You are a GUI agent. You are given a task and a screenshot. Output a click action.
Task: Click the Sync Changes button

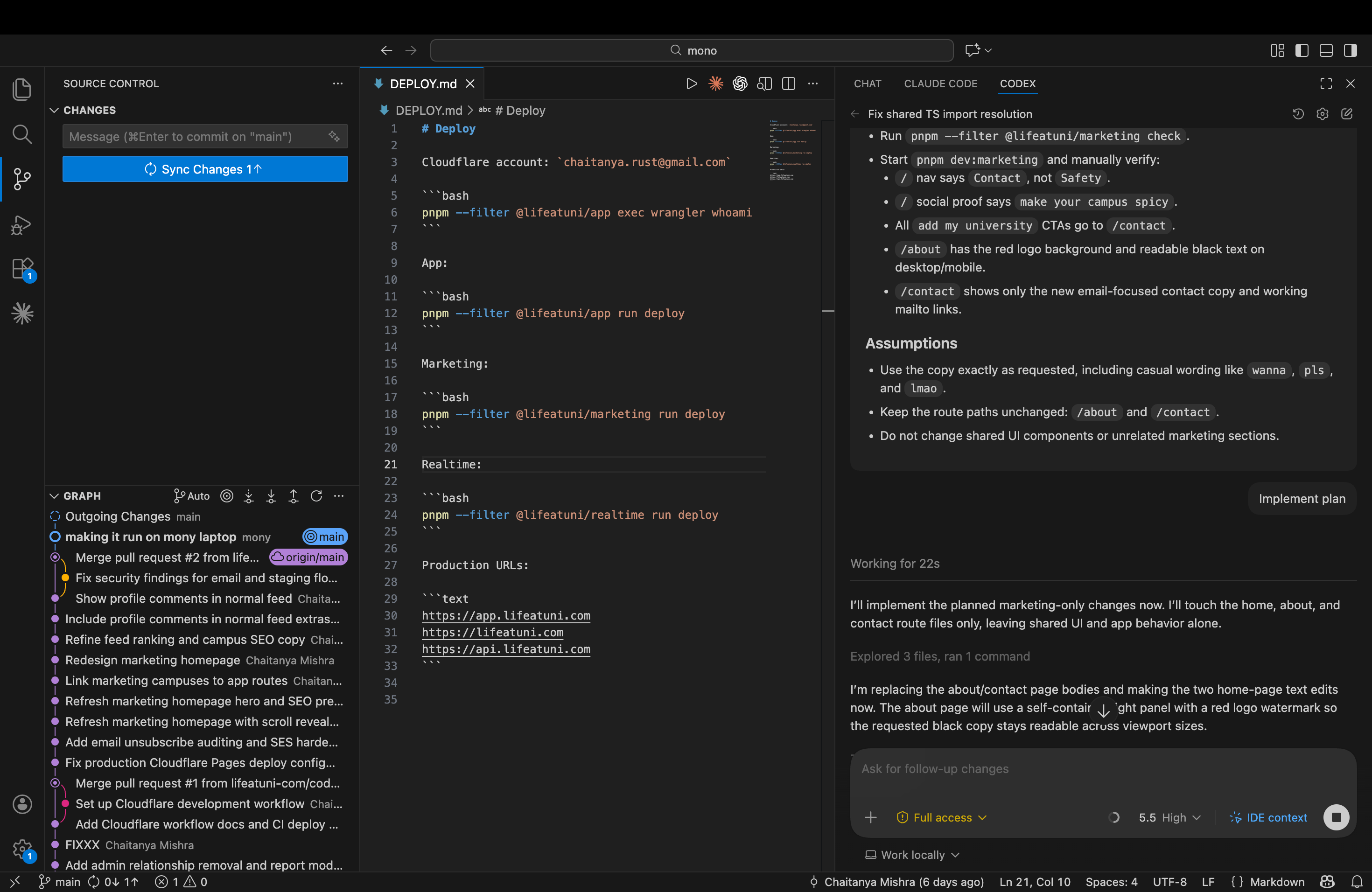[x=205, y=169]
